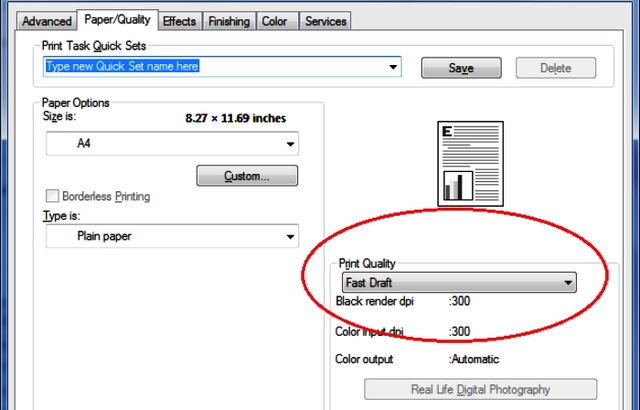Click the Color input dpi ':300' value
640x410 pixels.
coord(460,332)
